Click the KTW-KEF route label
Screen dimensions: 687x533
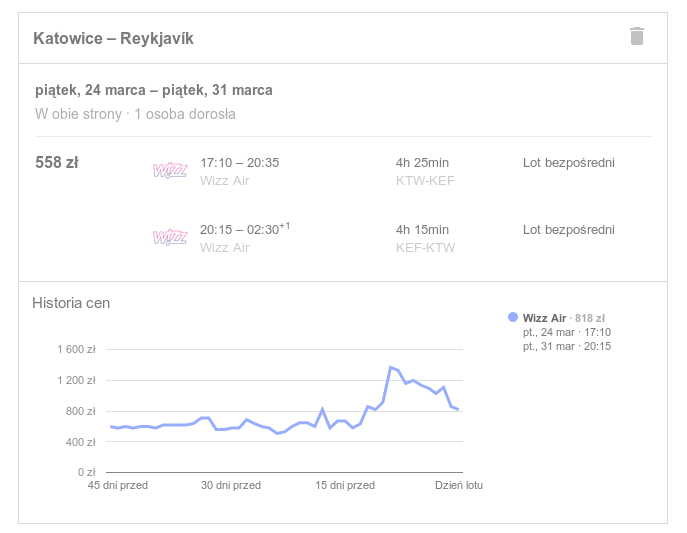click(425, 181)
